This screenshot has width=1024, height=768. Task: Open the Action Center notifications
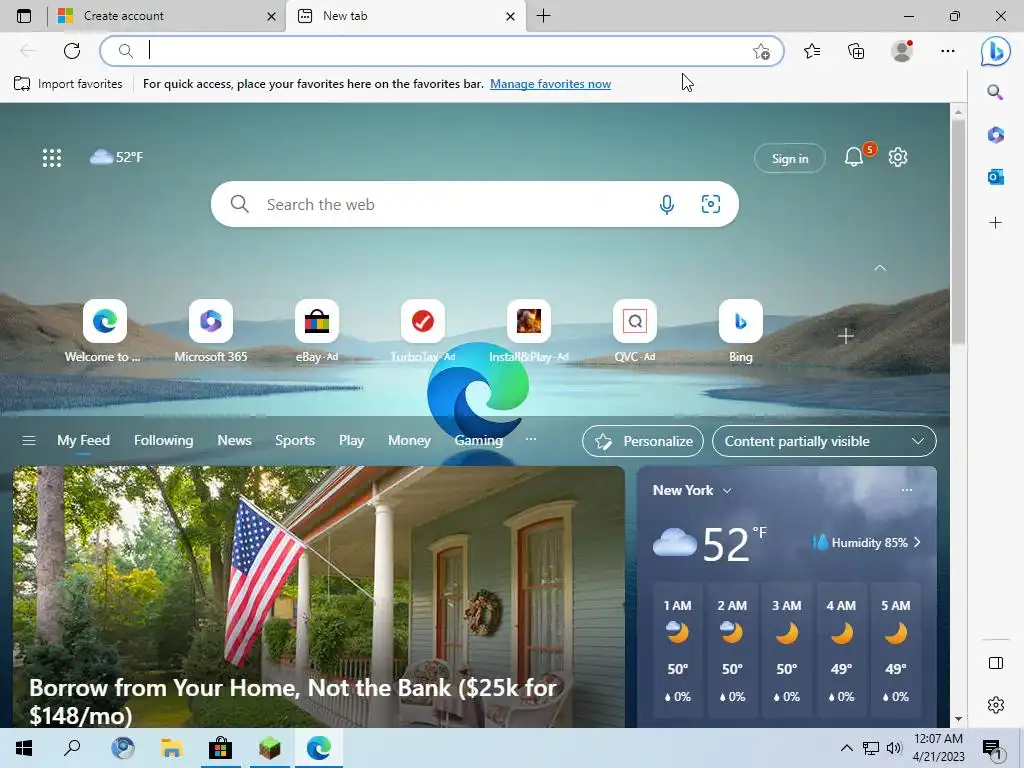click(x=992, y=749)
